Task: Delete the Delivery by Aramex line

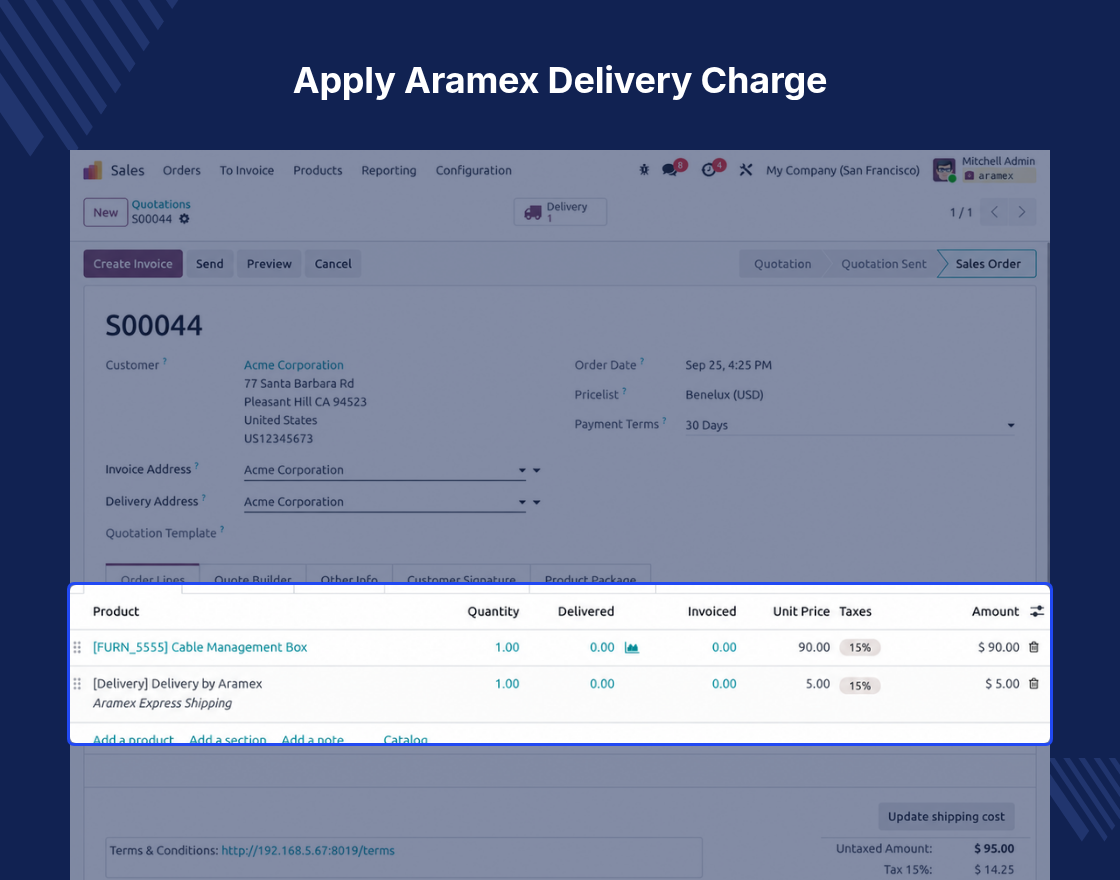Action: [1034, 684]
